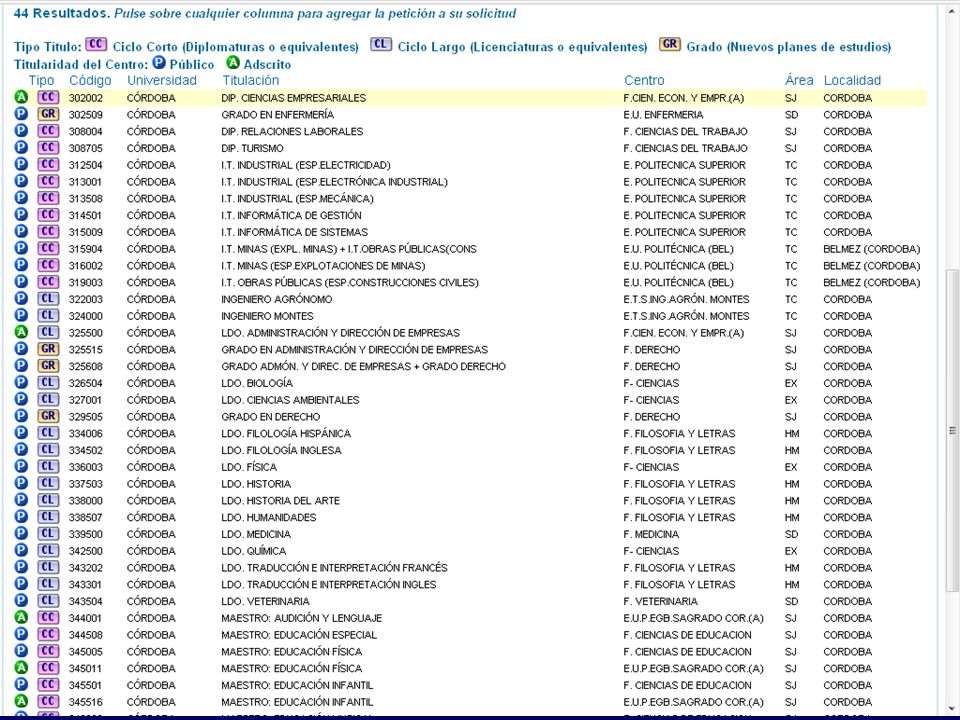Click the CL badge for LDO. MEDICINA

click(48, 534)
